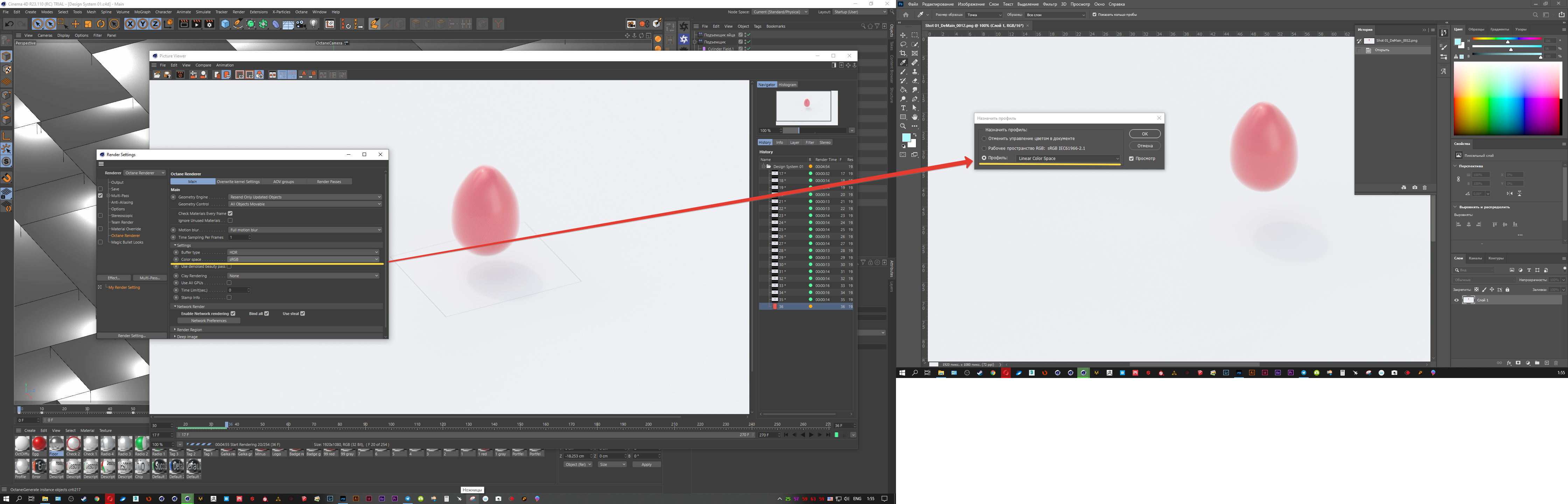Click the Light object icon
Viewport: 1568px width, 504px height.
(x=314, y=24)
